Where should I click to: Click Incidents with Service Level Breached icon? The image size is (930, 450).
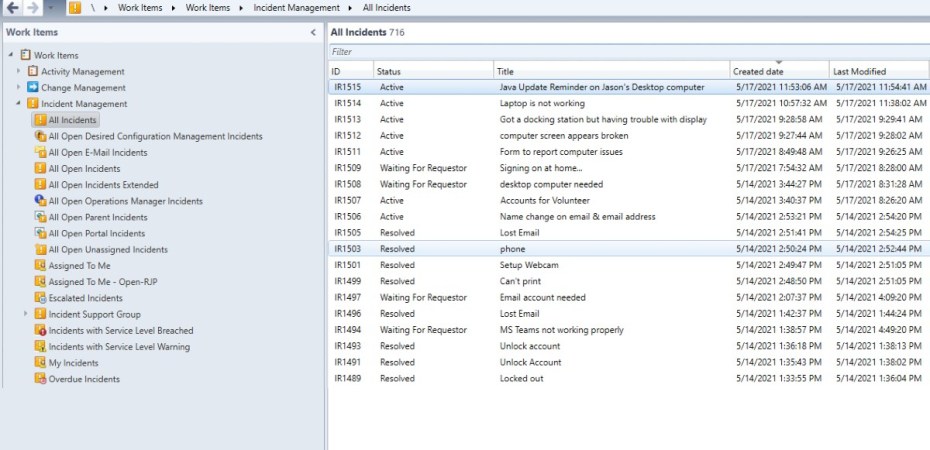tap(40, 330)
